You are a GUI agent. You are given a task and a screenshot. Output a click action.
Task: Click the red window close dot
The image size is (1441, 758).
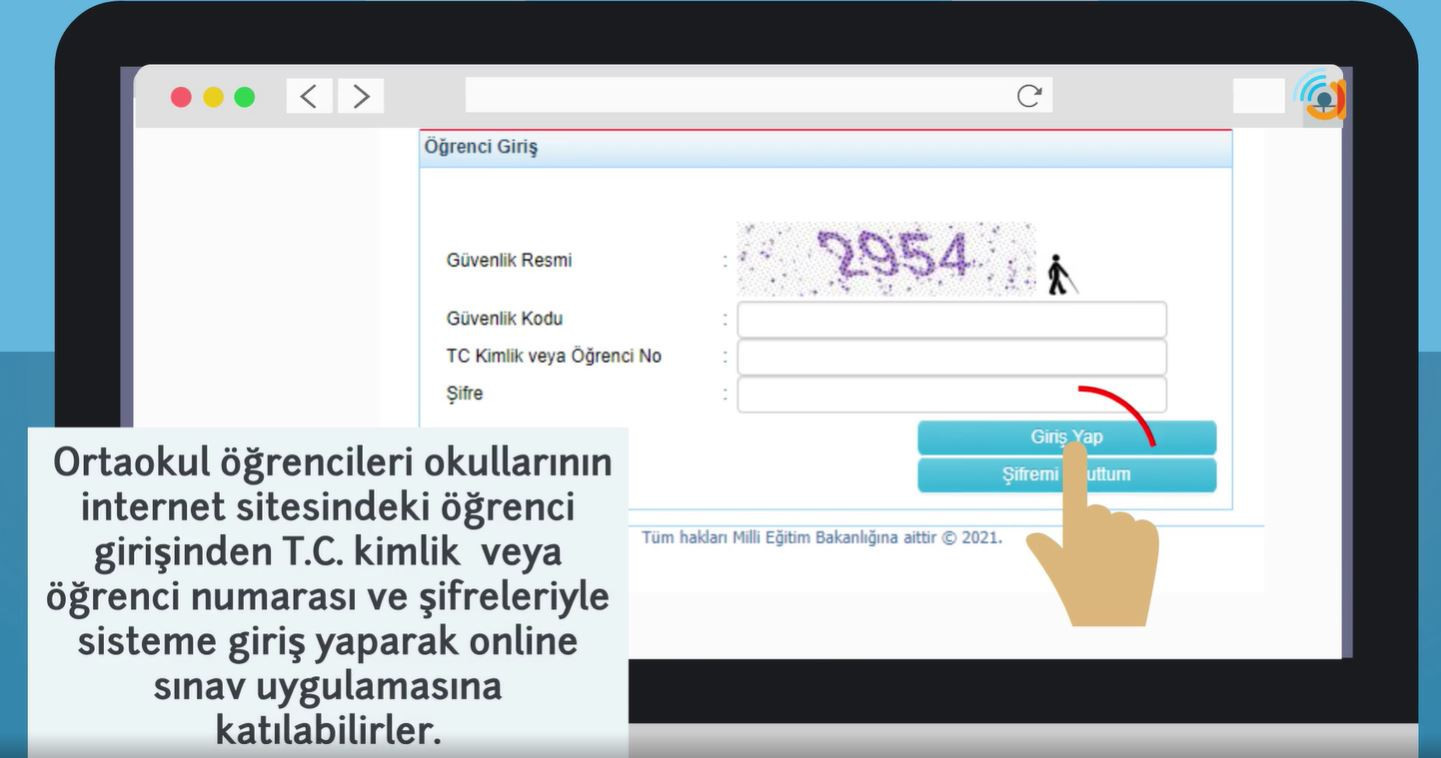[181, 97]
